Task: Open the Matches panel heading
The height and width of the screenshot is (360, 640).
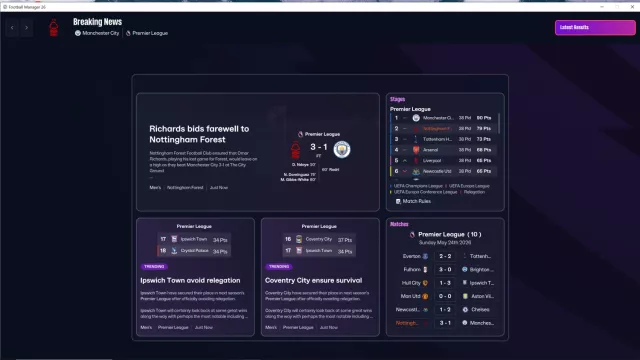Action: point(399,224)
